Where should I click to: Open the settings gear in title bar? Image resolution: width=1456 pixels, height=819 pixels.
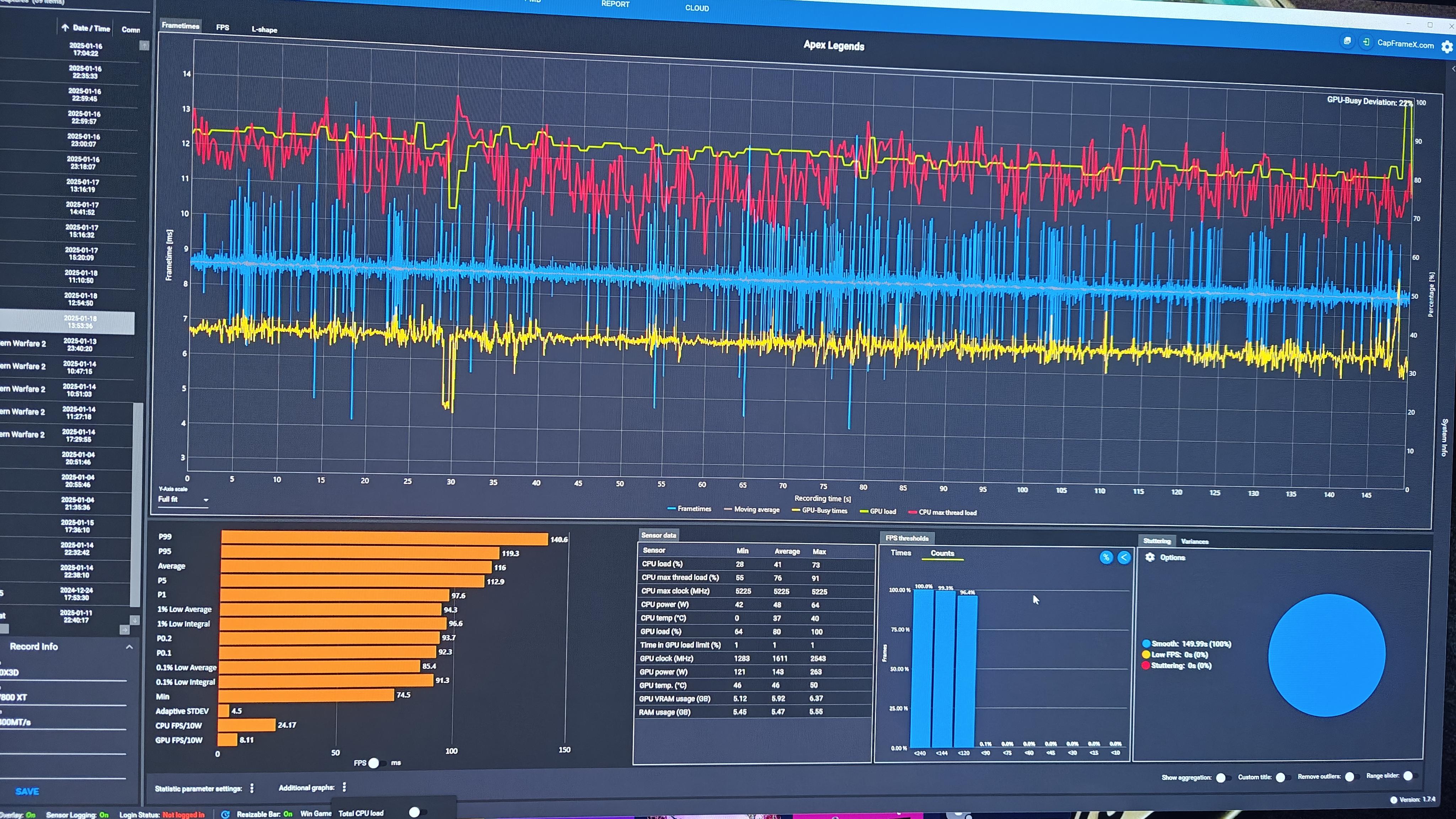tap(1446, 47)
